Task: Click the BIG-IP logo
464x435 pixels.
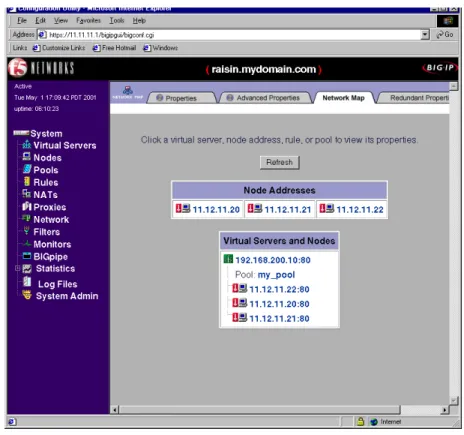Action: 440,68
